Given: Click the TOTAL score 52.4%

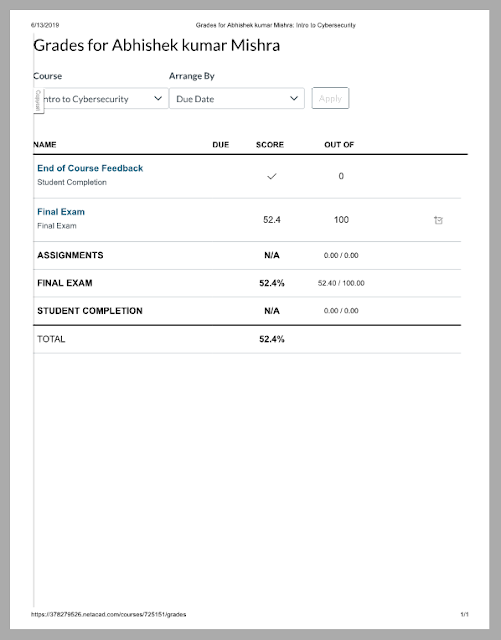Looking at the screenshot, I should (x=272, y=339).
